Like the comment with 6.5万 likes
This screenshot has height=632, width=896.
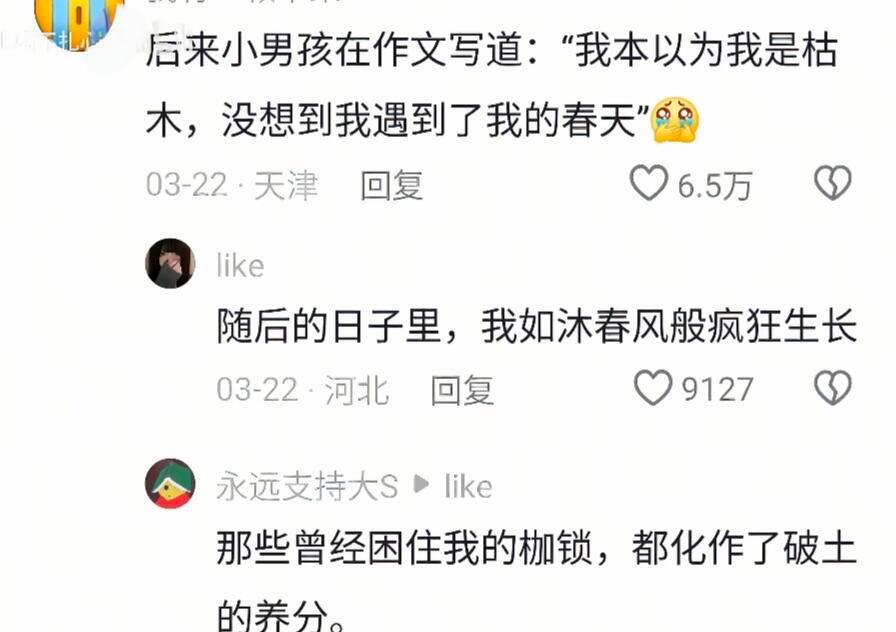tap(649, 183)
